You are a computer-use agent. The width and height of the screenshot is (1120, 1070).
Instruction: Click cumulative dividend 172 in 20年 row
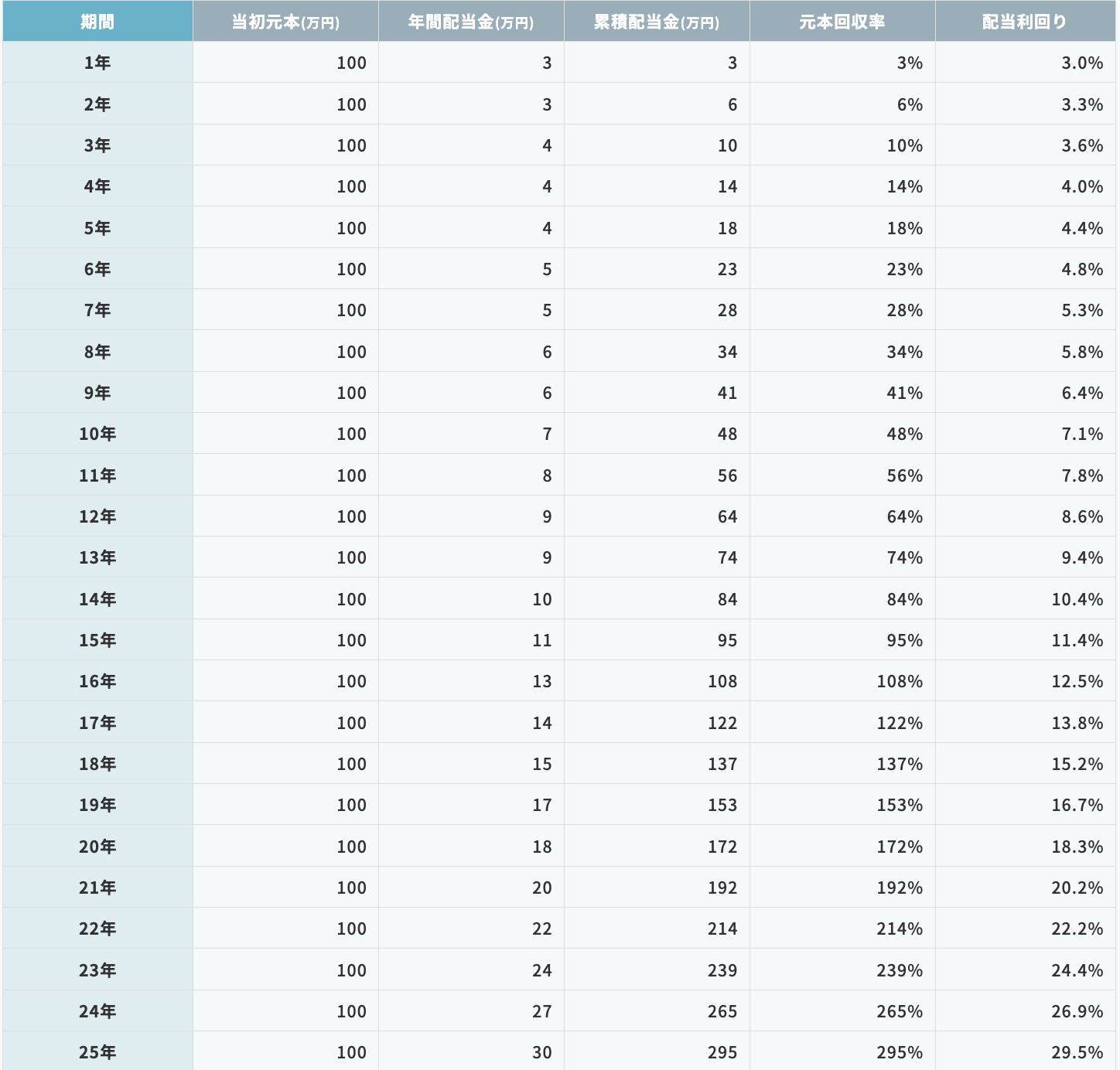[722, 847]
